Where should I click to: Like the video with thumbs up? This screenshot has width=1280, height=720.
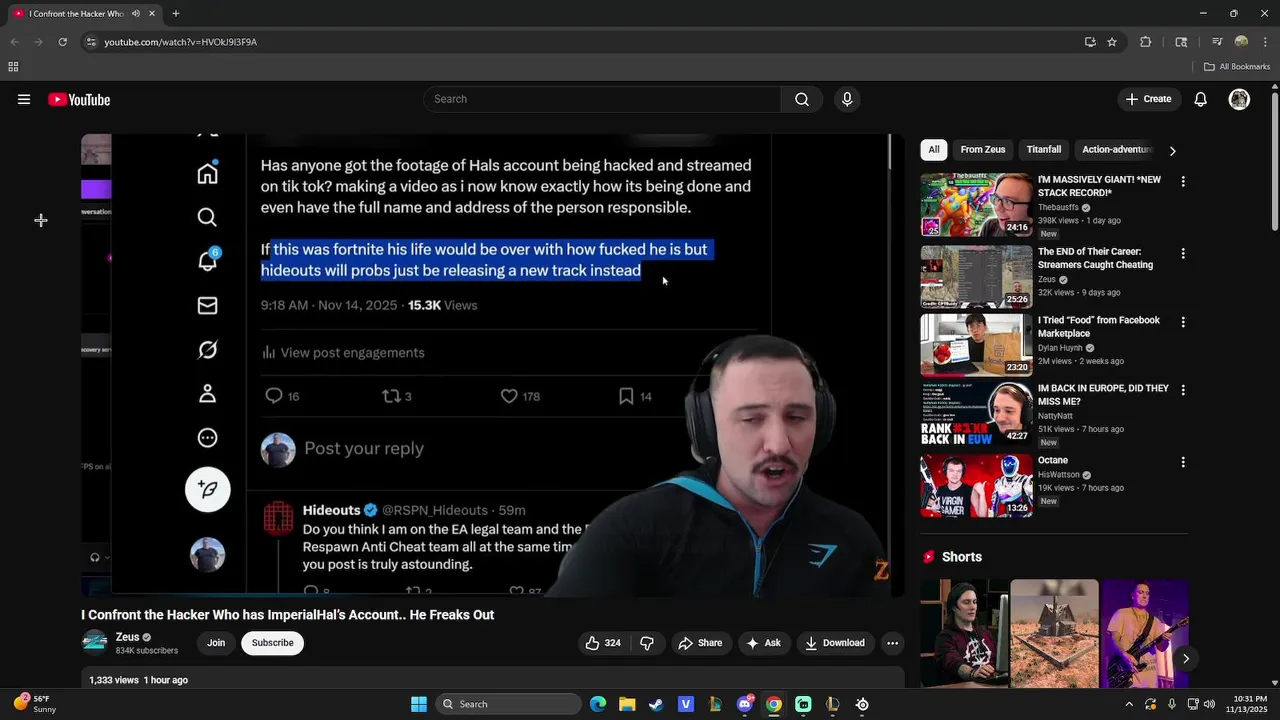pyautogui.click(x=602, y=643)
